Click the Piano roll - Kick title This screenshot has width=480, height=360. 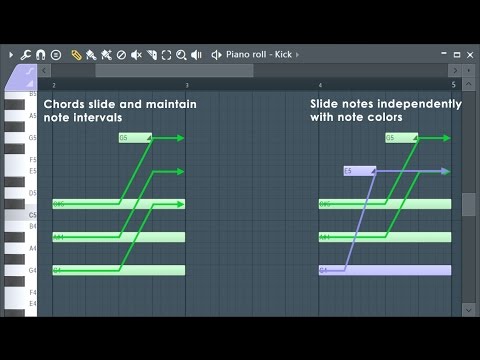[259, 54]
